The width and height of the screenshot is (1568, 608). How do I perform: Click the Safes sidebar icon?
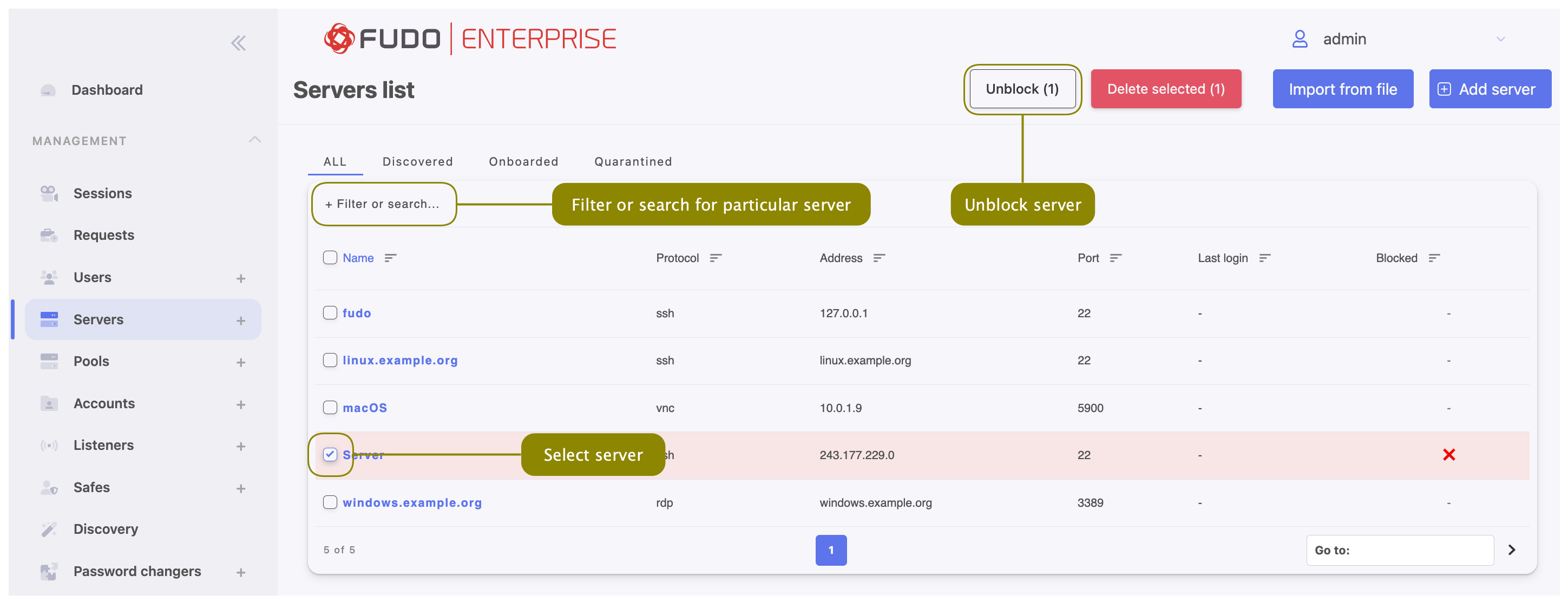click(49, 487)
